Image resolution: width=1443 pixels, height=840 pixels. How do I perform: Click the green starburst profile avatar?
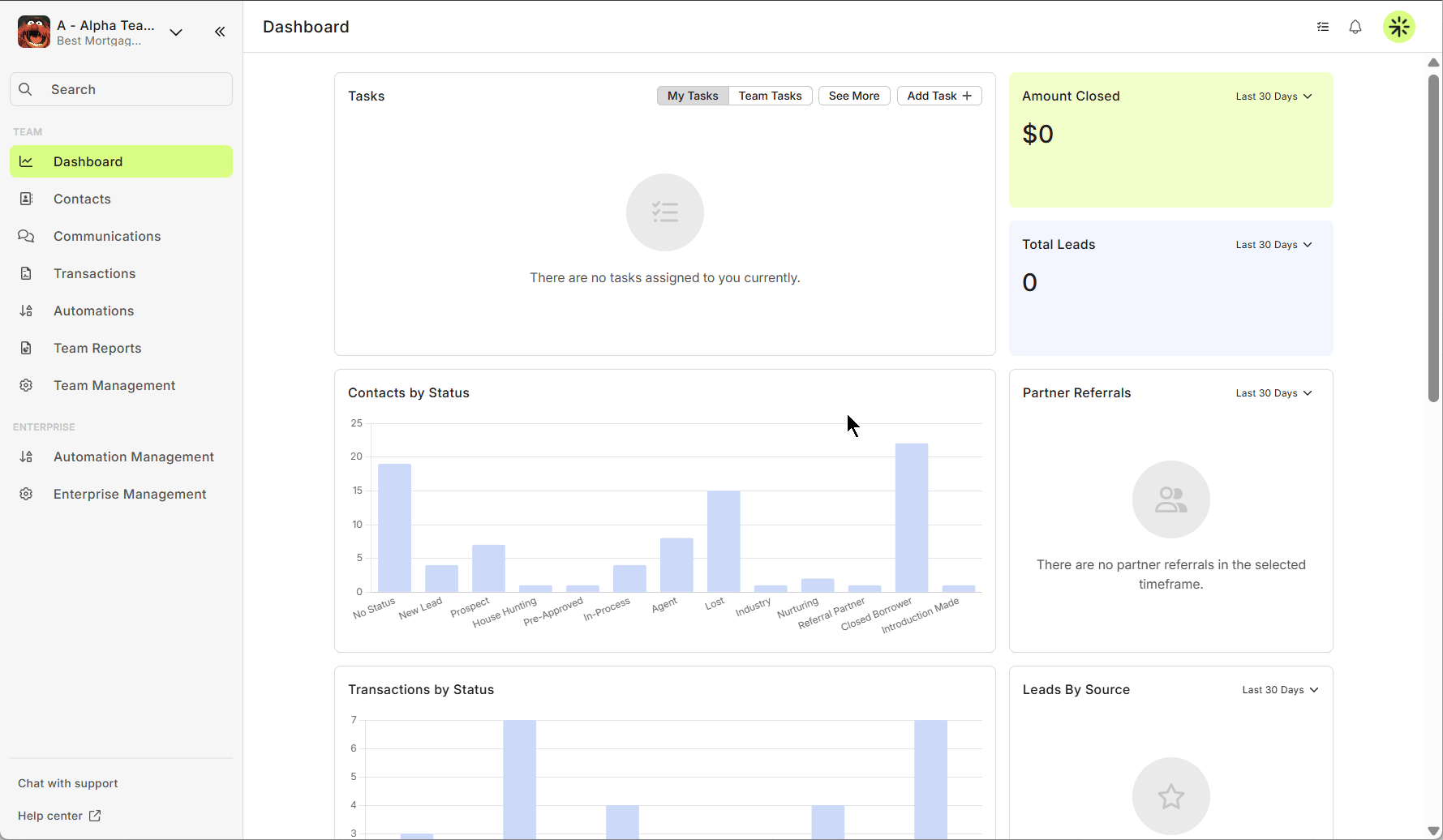pos(1399,27)
